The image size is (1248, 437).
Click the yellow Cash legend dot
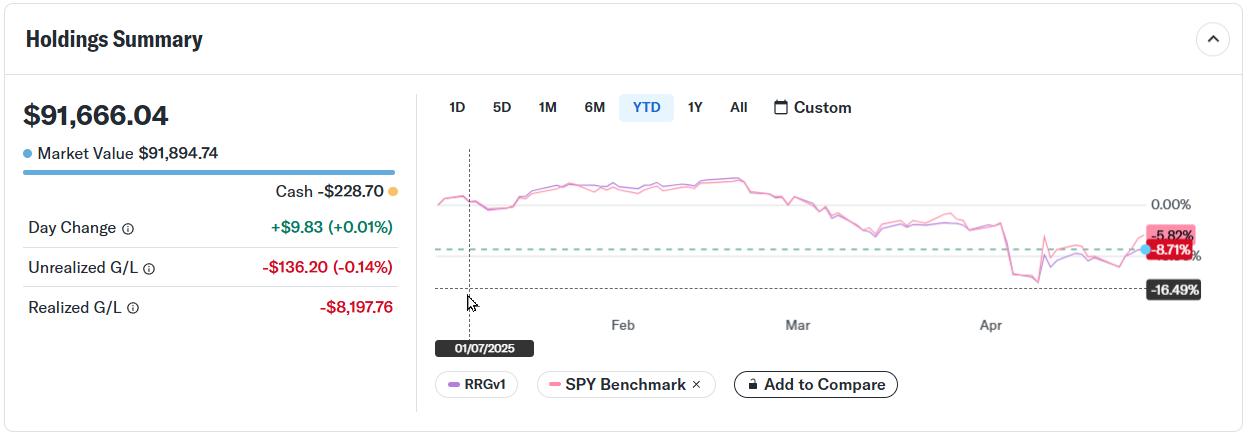coord(393,192)
